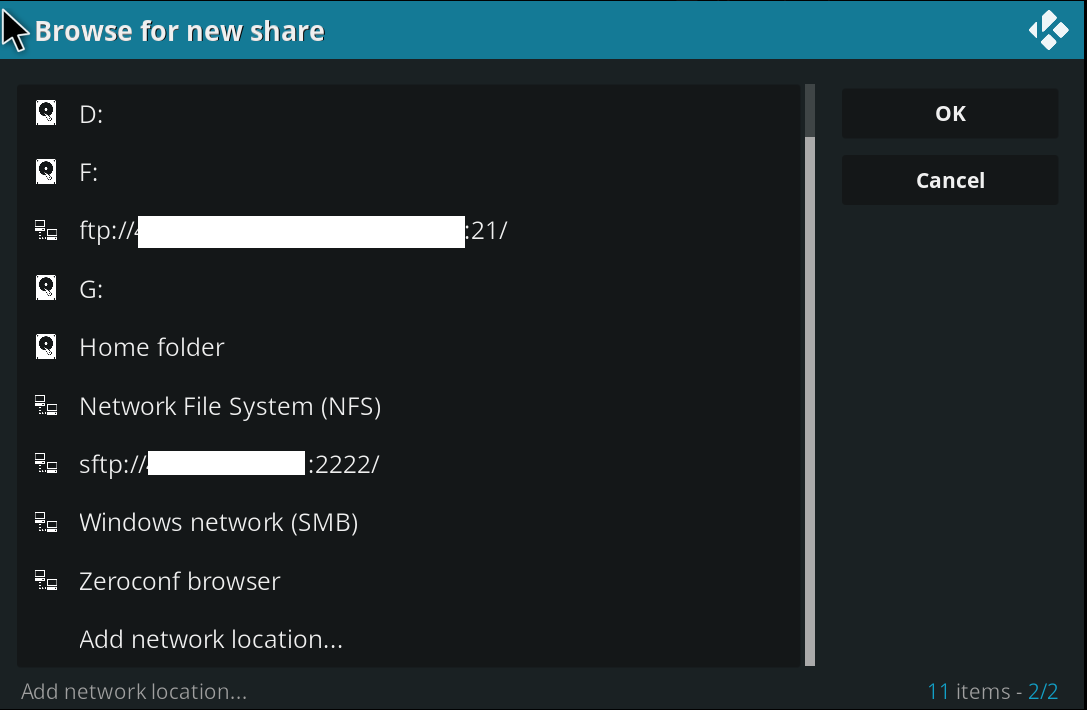Click Cancel to dismiss the dialog
1087x710 pixels.
(x=948, y=180)
